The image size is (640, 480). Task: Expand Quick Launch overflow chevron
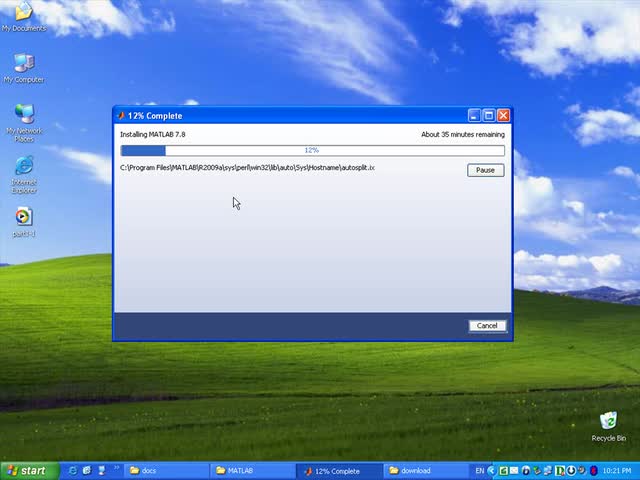click(x=116, y=467)
